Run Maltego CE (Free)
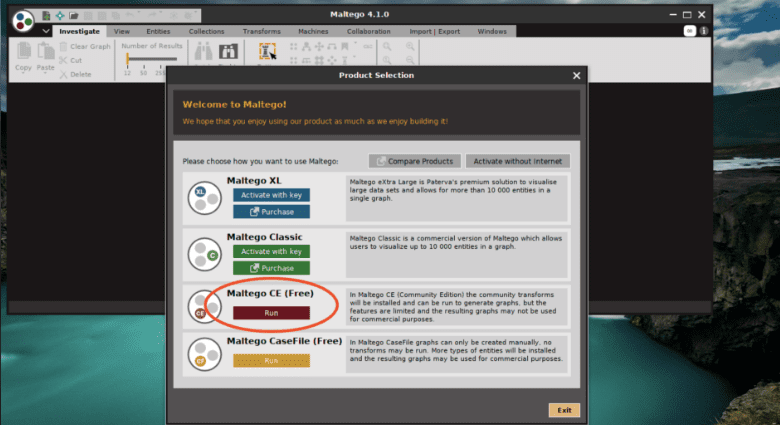 tap(271, 313)
